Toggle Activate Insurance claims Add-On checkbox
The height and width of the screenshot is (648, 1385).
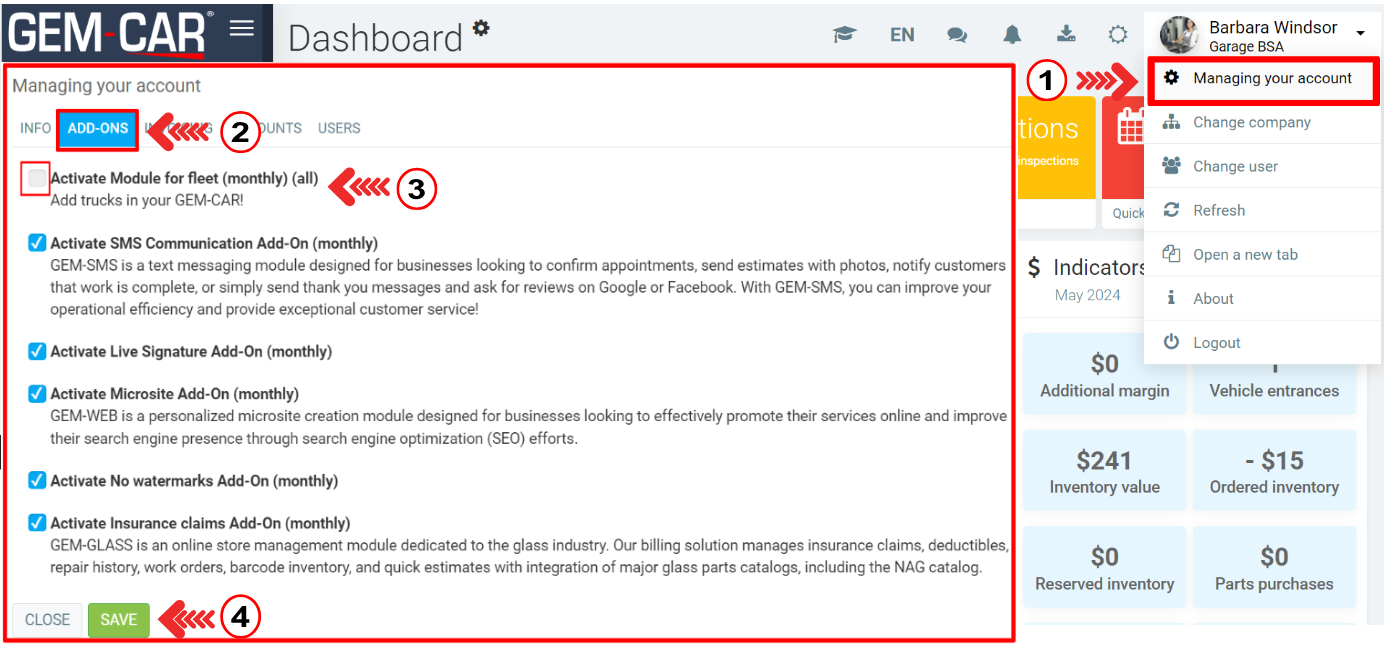tap(37, 523)
